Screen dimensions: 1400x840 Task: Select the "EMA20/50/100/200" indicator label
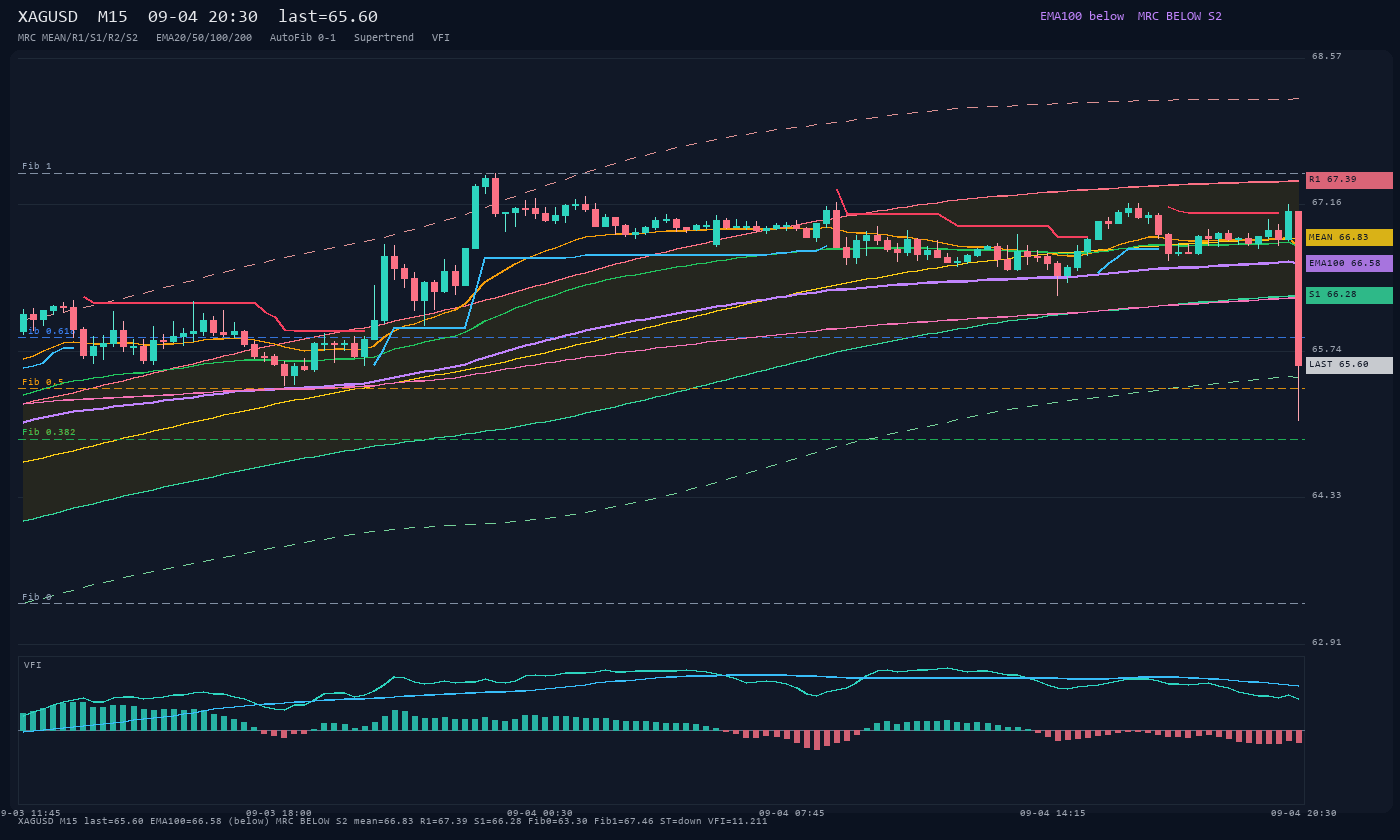(204, 38)
